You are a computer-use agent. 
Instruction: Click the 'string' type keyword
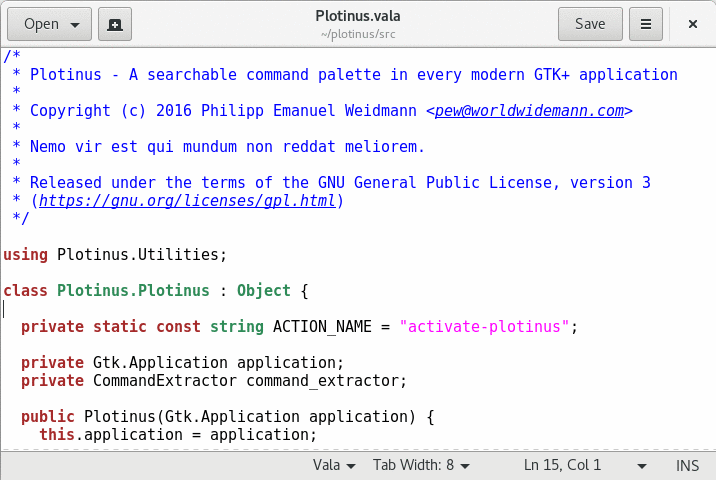[x=237, y=327]
